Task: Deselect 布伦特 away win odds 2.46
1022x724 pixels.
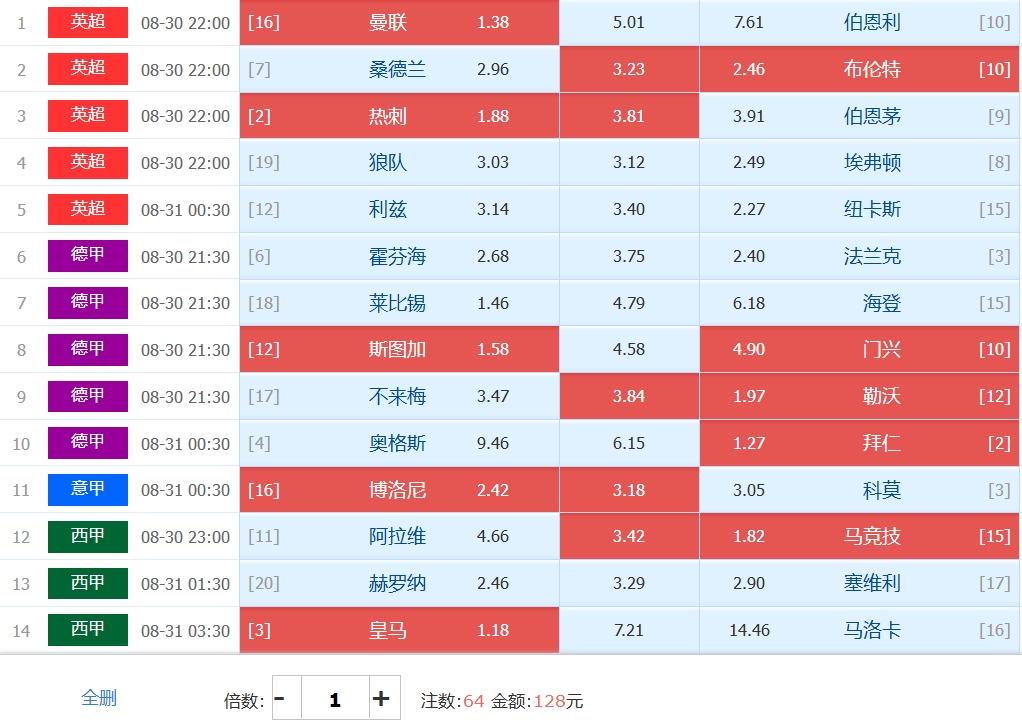Action: (859, 69)
